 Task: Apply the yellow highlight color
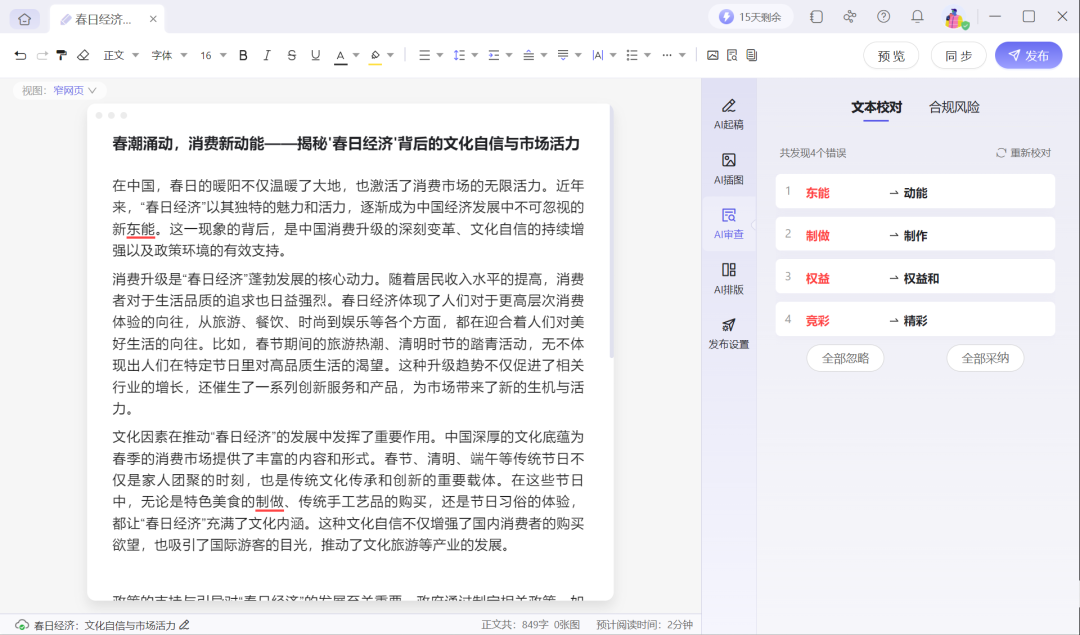coord(375,56)
